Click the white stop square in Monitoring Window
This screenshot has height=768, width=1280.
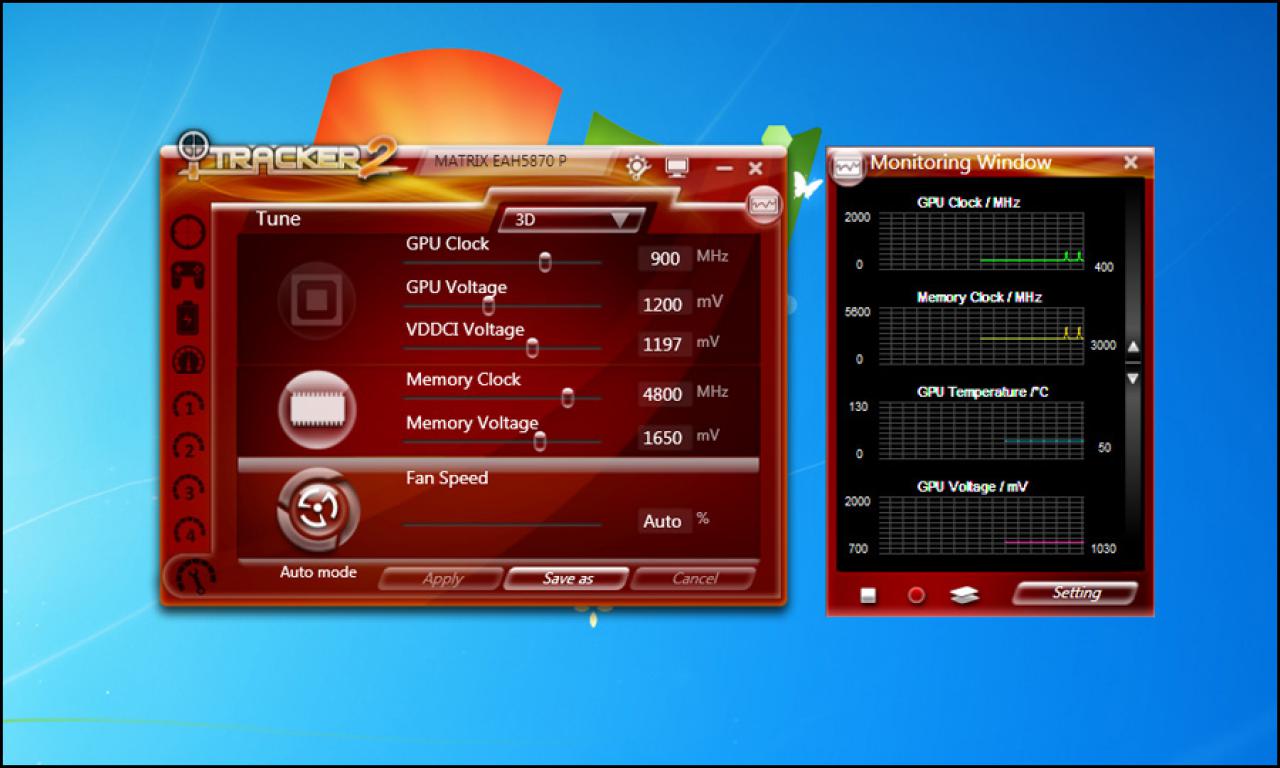[x=868, y=595]
